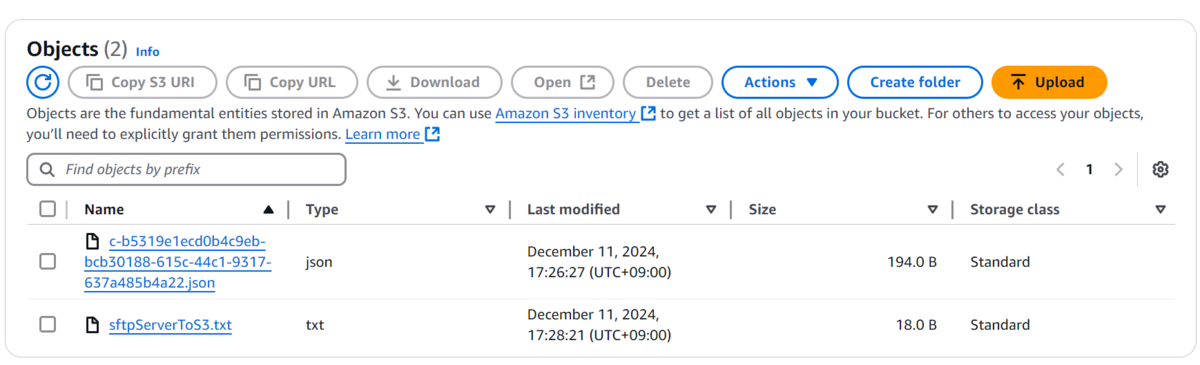The width and height of the screenshot is (1200, 365).
Task: Click the Storage class column header
Action: 1014,210
